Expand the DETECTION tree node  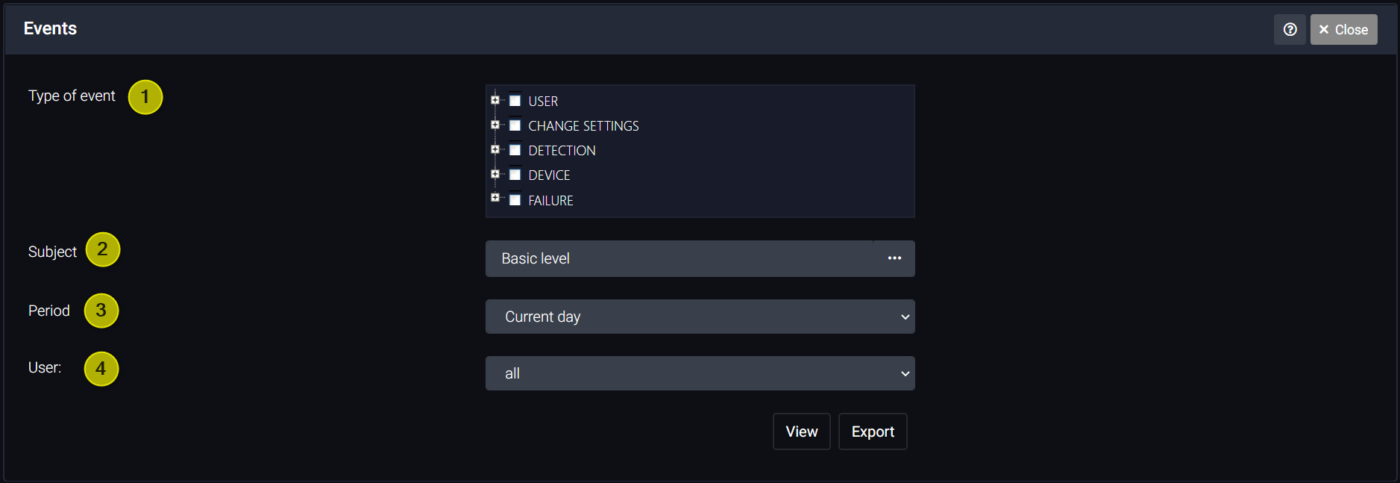coord(495,149)
